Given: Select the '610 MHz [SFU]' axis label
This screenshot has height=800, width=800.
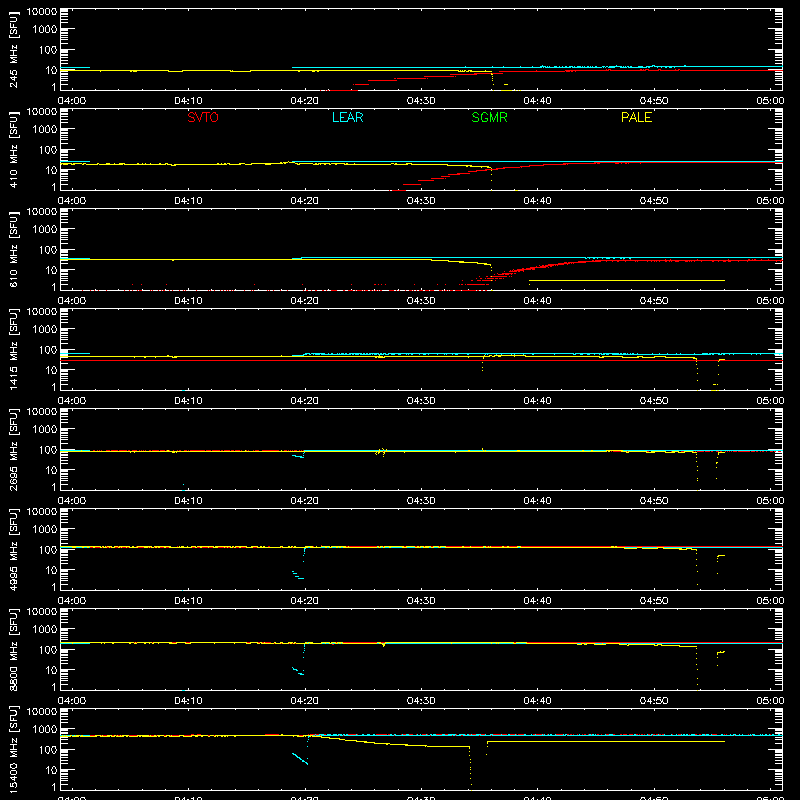Looking at the screenshot, I should pos(14,249).
